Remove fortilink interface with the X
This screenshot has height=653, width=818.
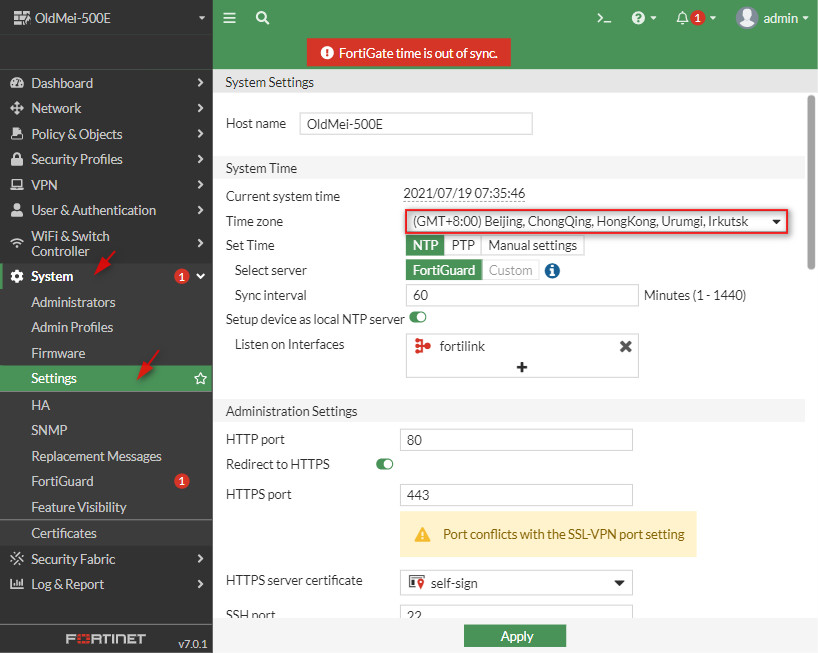625,346
